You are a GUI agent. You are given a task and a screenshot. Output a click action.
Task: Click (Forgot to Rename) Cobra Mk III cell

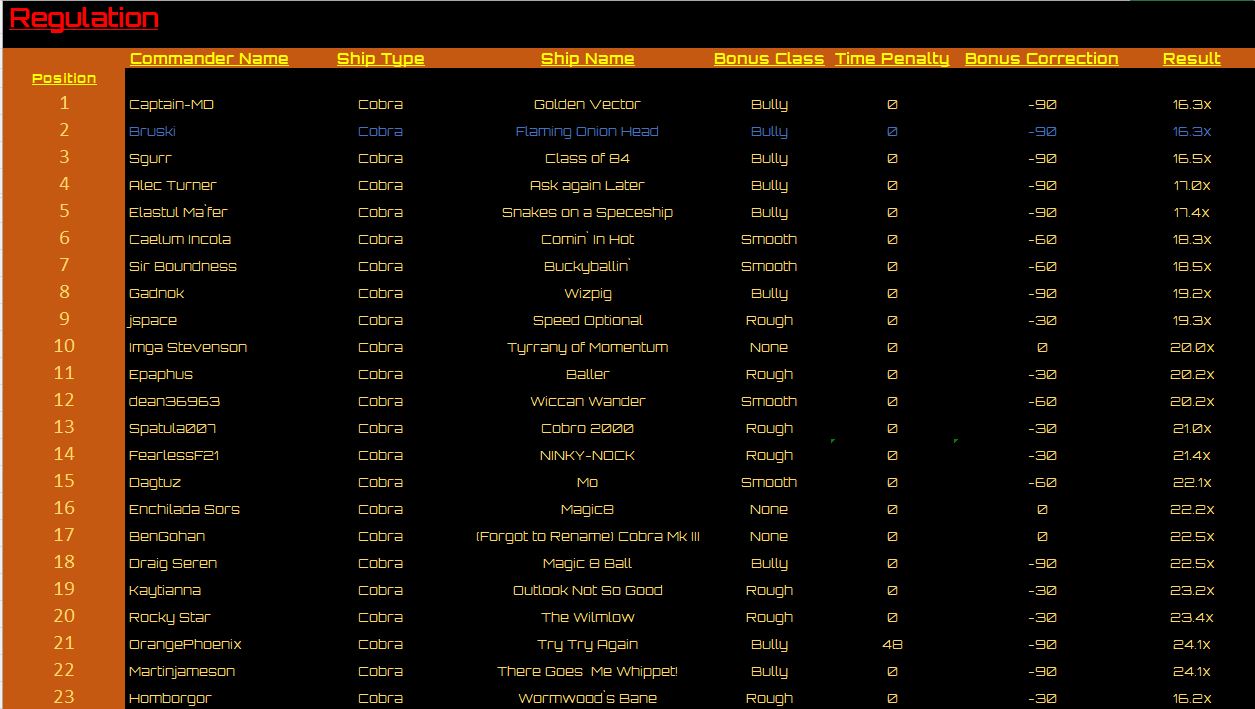(587, 536)
